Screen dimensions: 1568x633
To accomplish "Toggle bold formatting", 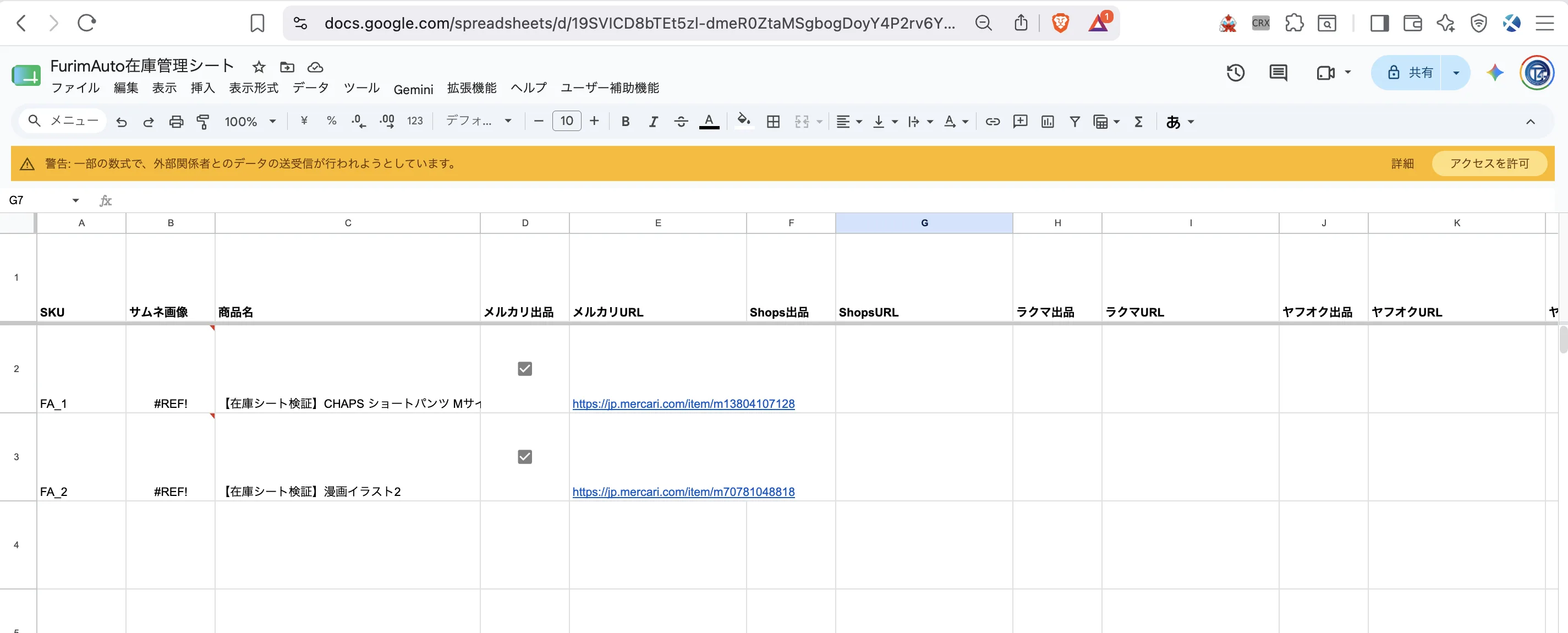I will point(625,121).
